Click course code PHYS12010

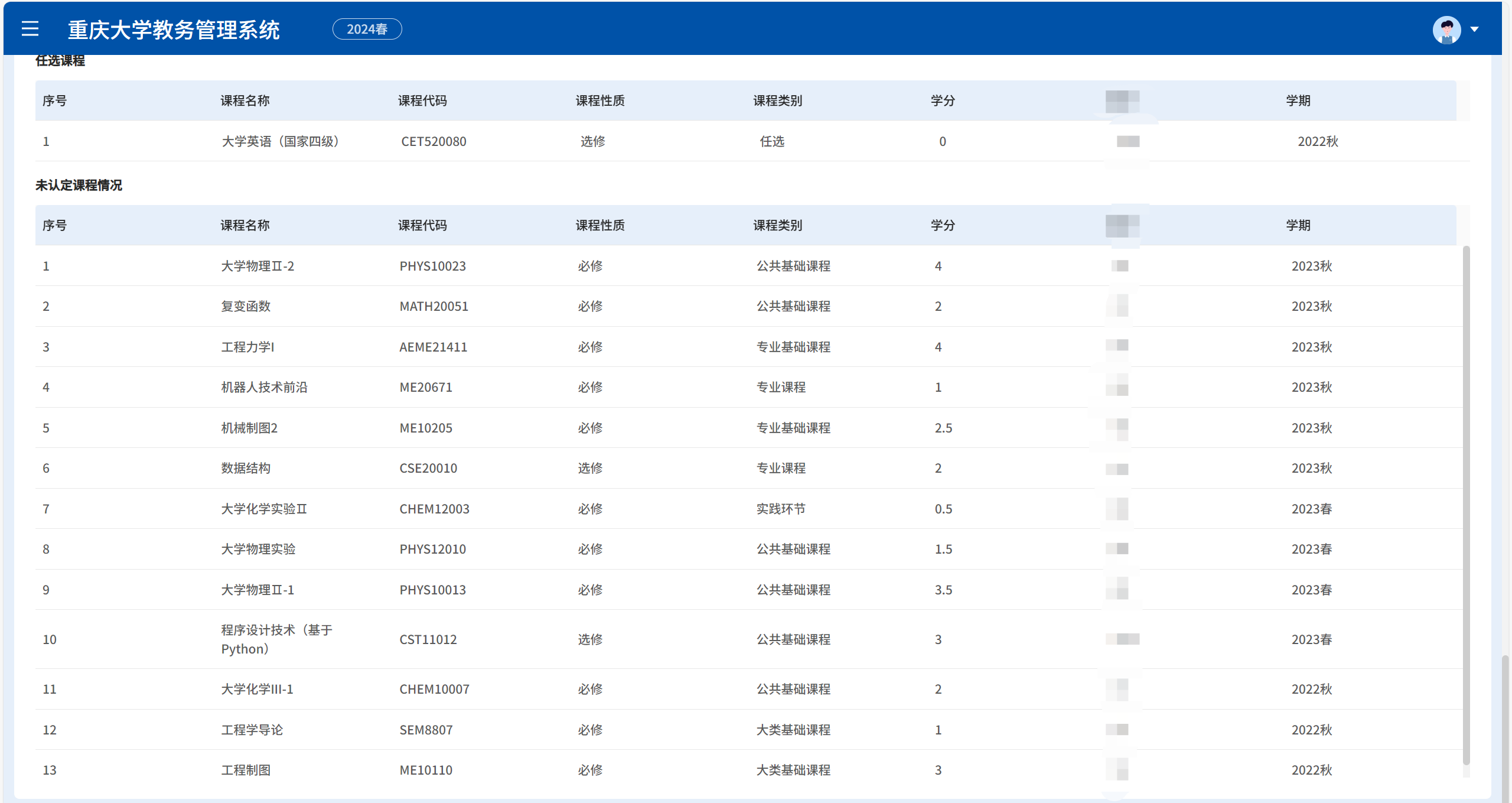tap(432, 549)
